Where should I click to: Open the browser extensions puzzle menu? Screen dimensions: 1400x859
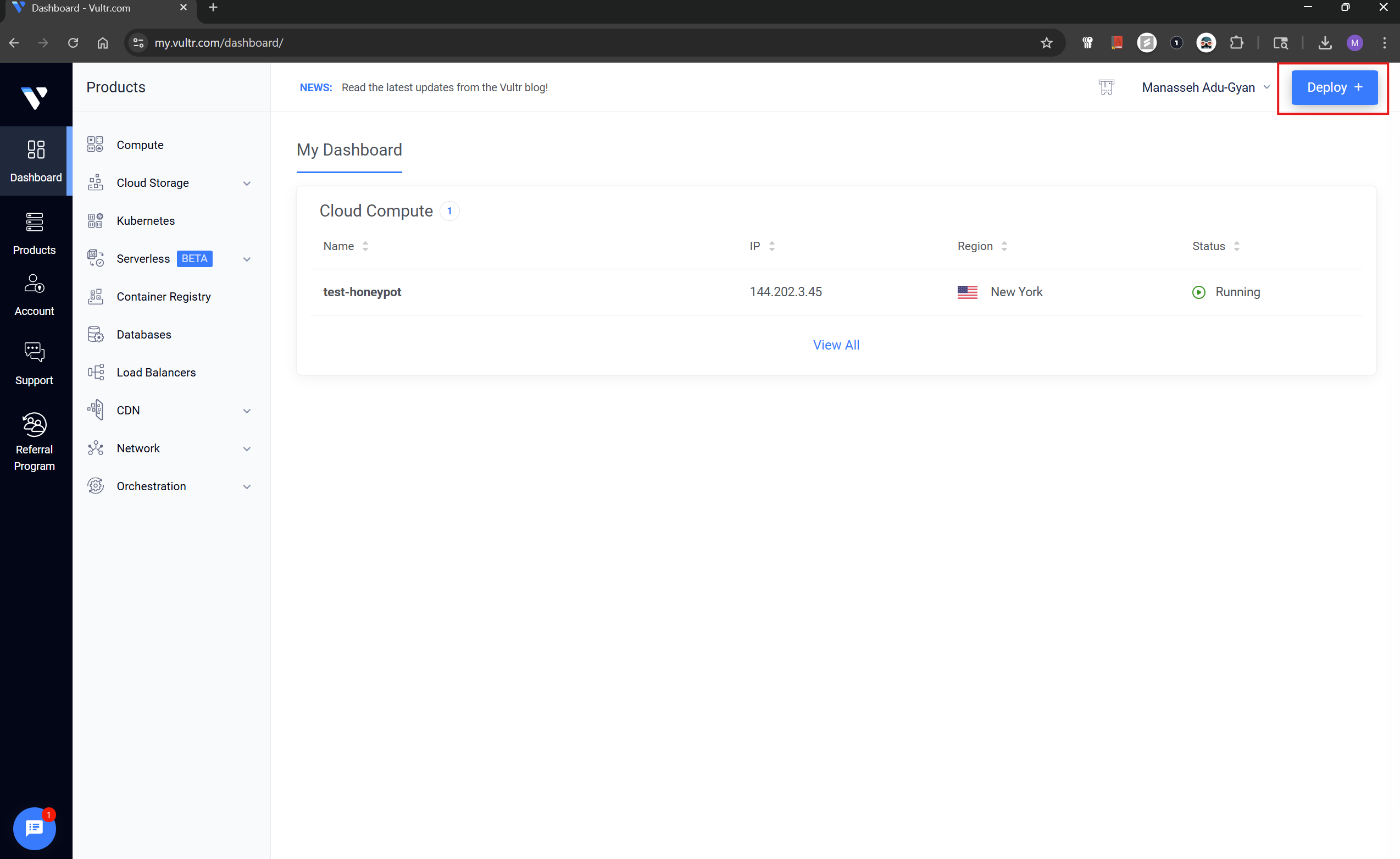[1236, 43]
